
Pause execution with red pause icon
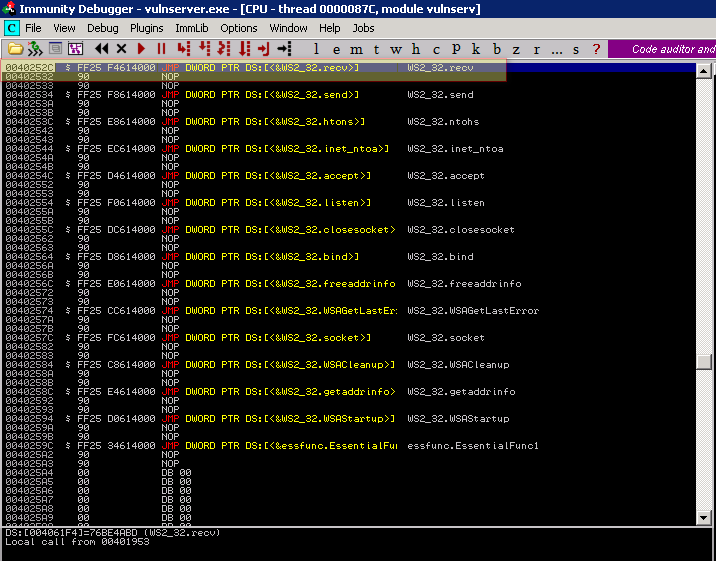(x=161, y=49)
